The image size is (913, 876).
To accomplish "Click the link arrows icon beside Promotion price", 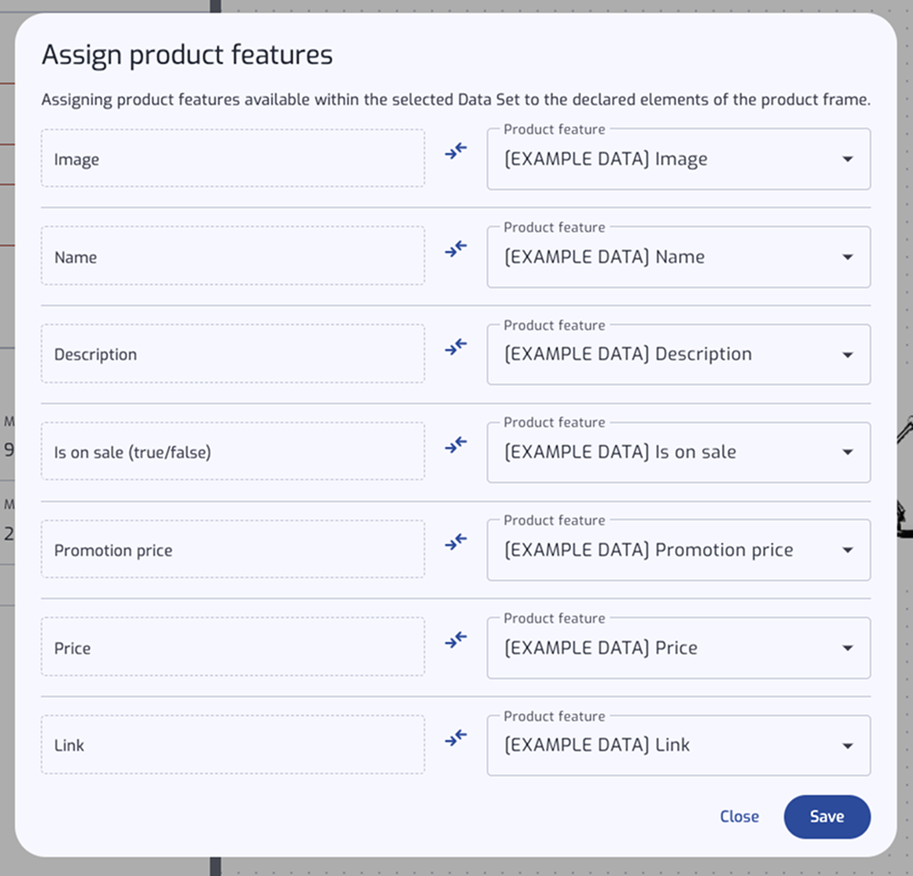I will click(456, 542).
